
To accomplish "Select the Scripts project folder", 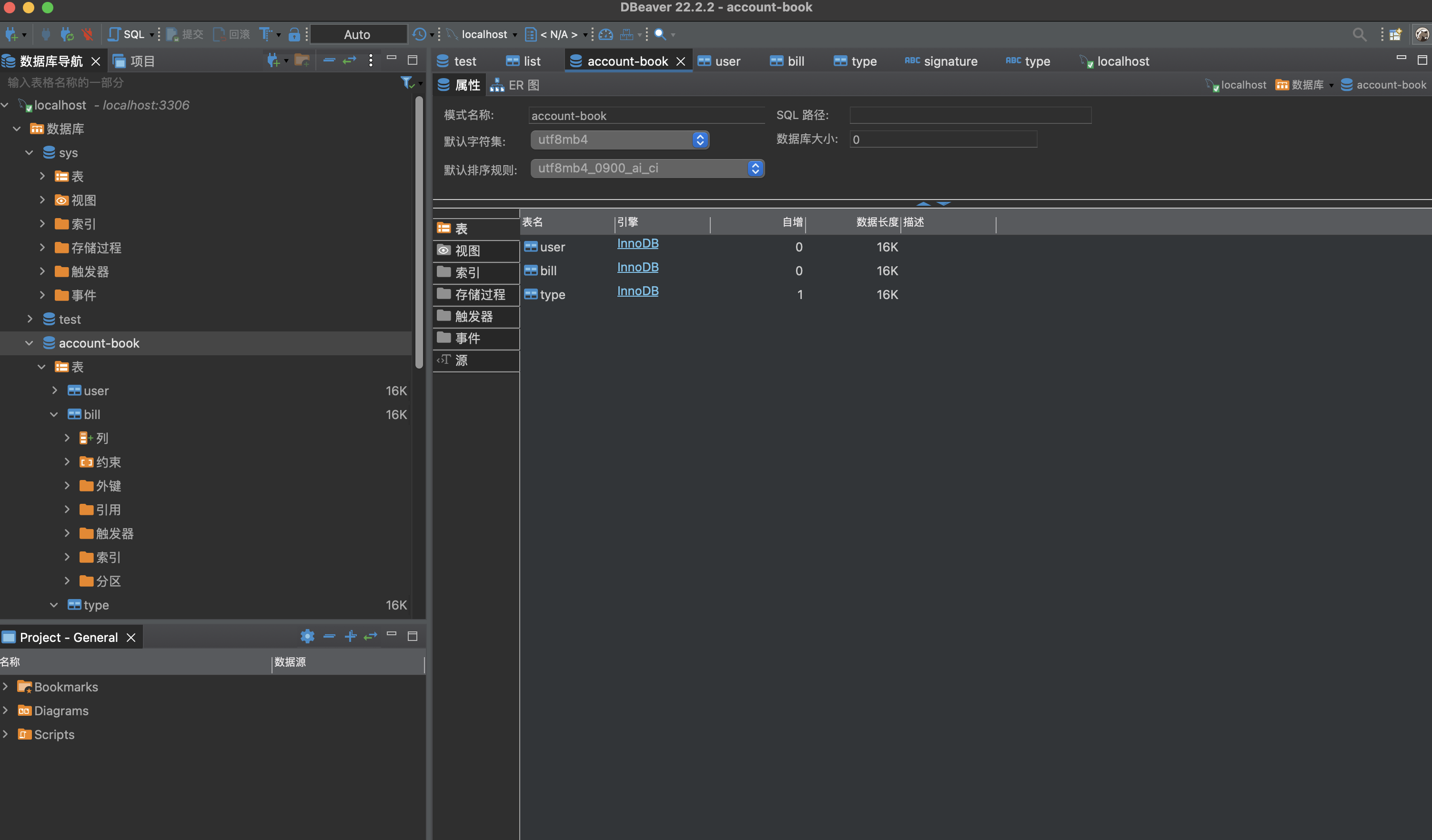I will click(x=46, y=734).
